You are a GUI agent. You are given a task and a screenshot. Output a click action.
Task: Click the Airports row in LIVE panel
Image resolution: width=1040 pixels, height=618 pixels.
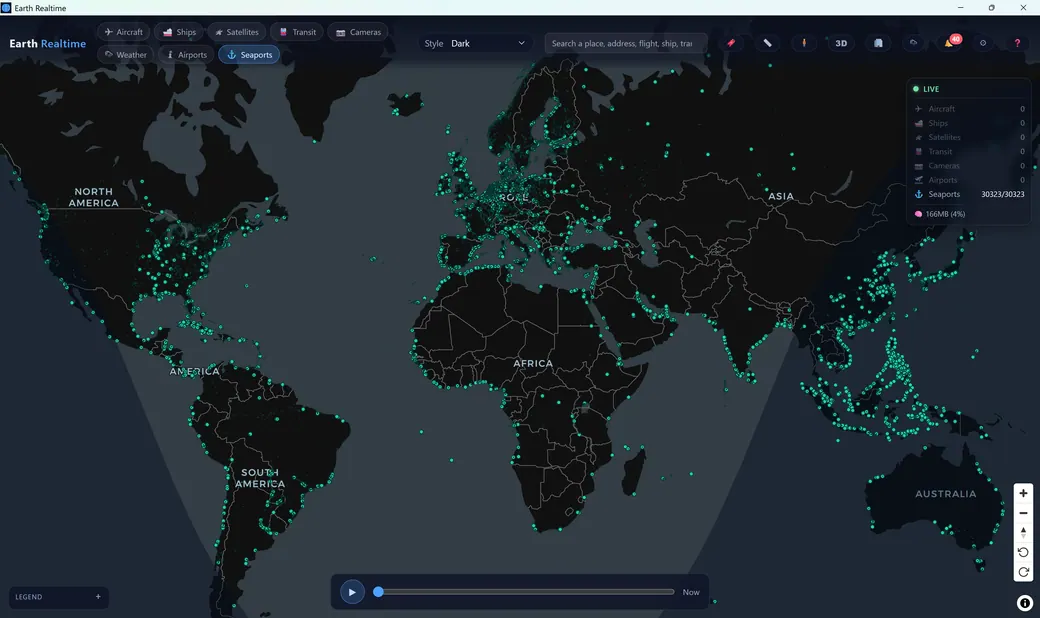[x=969, y=180]
